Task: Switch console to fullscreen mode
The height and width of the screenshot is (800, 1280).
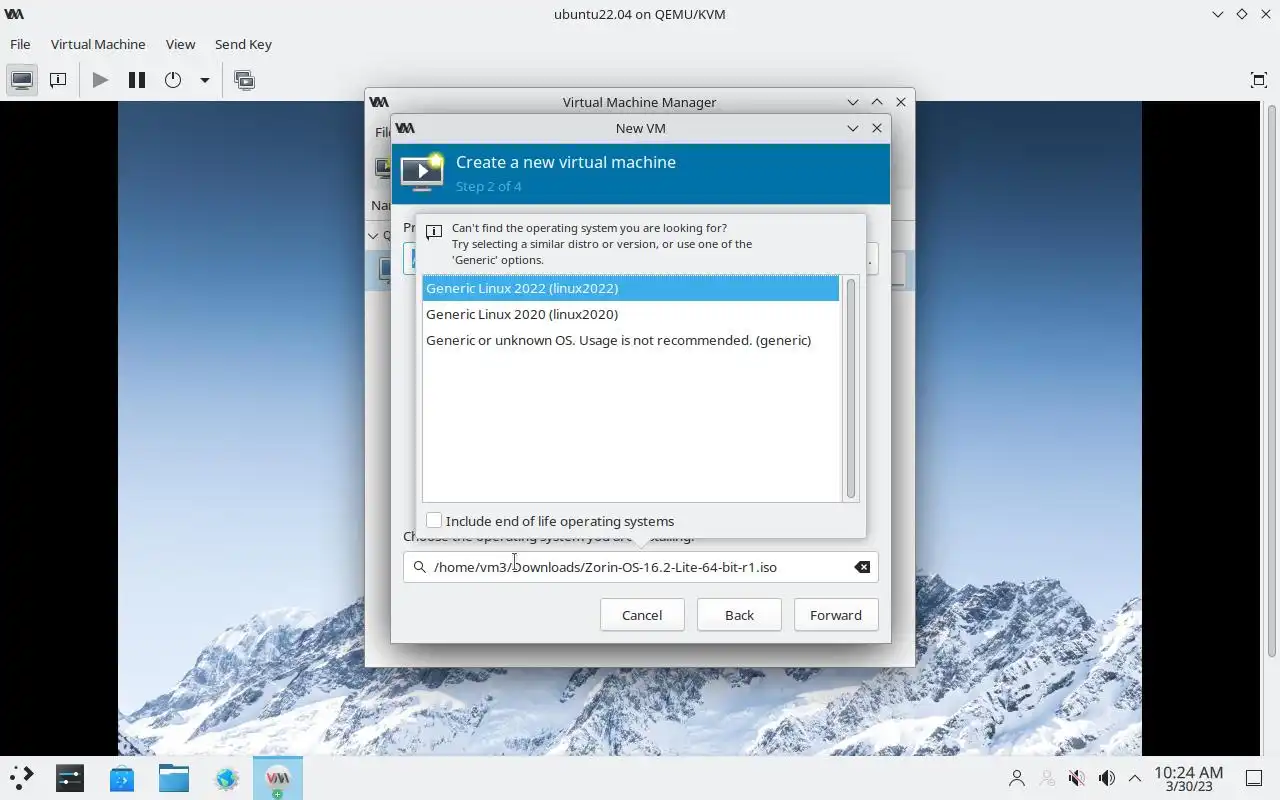Action: [1259, 80]
